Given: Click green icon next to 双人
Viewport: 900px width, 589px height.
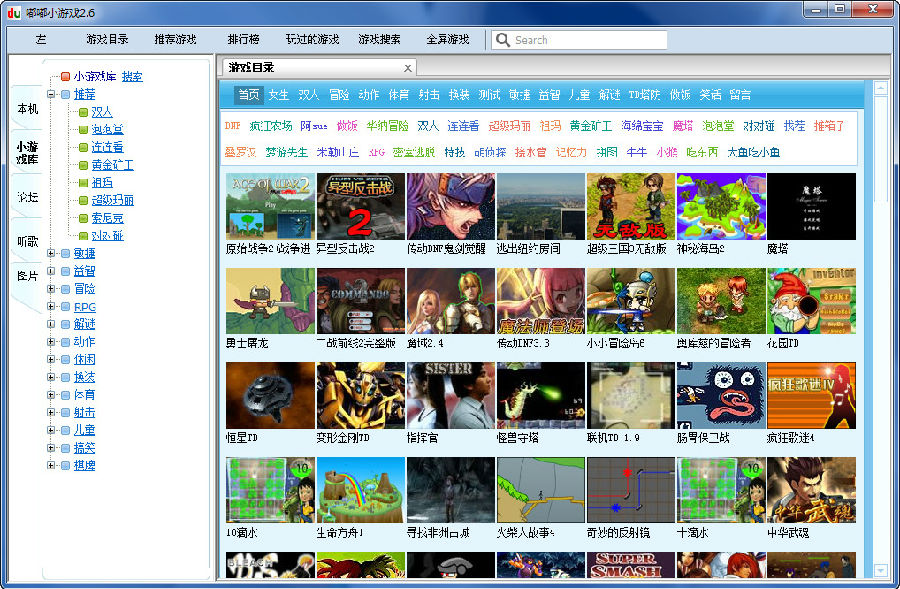Looking at the screenshot, I should click(x=83, y=112).
